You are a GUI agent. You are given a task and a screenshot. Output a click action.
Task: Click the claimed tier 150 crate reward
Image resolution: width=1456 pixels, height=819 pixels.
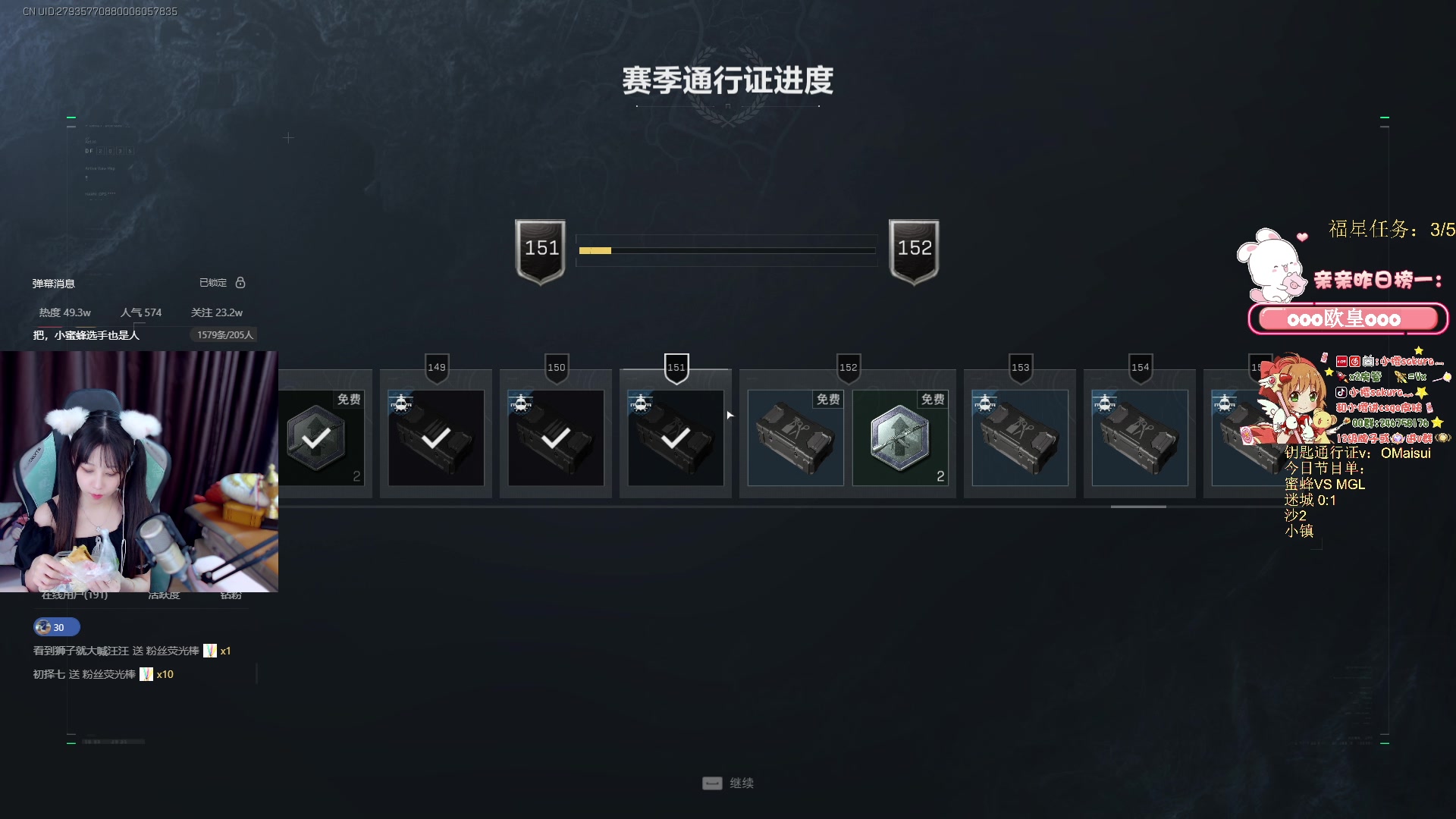[x=556, y=438]
